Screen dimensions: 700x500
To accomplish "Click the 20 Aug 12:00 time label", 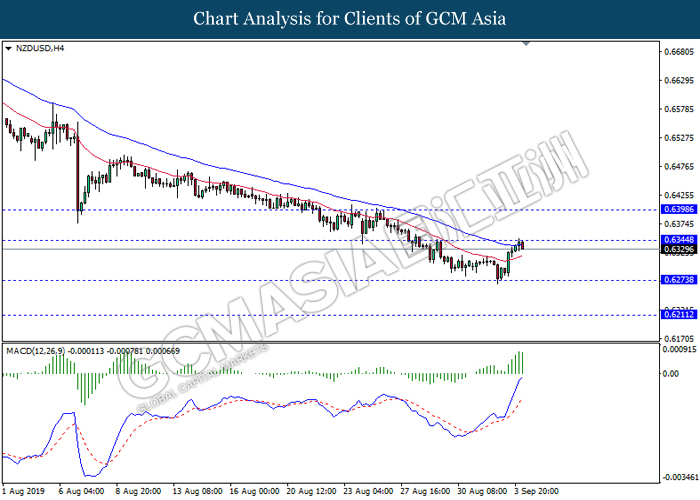I will tap(312, 492).
